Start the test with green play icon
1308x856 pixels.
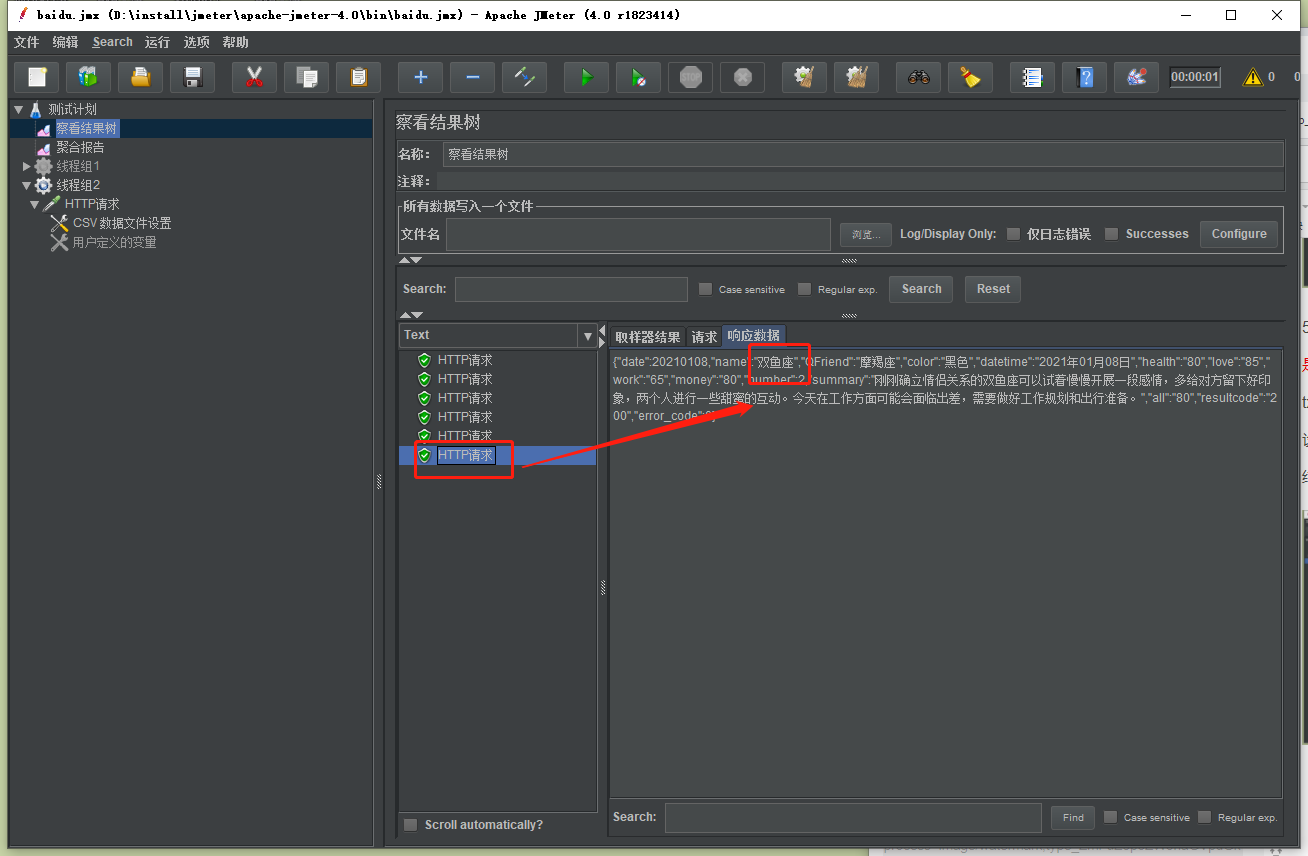pos(587,77)
